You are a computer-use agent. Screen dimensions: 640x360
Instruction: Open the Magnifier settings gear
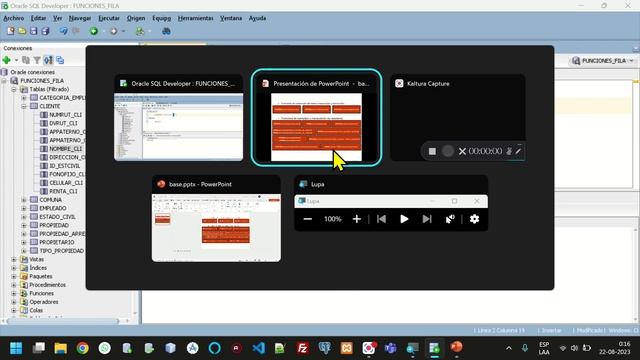474,219
